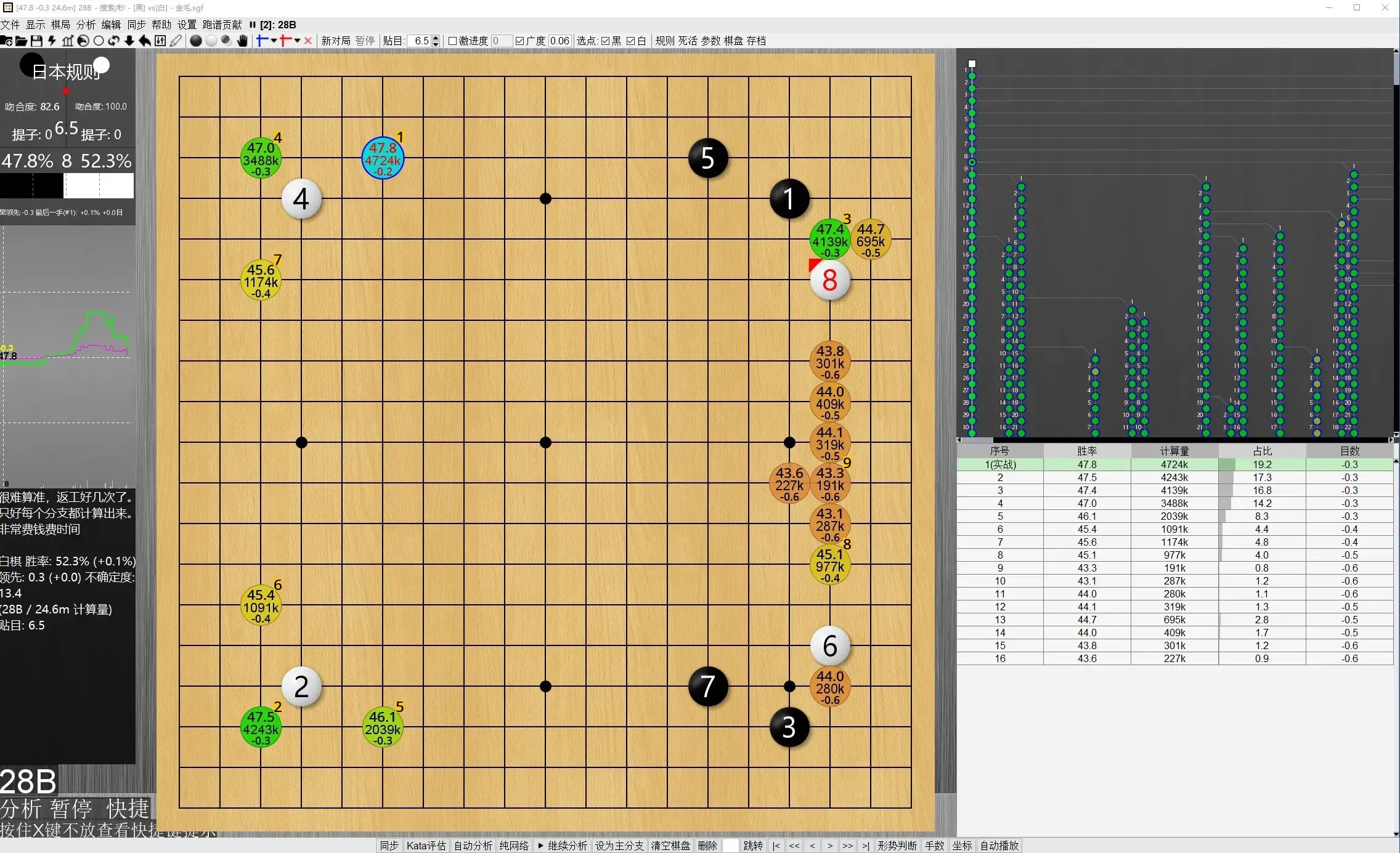The height and width of the screenshot is (853, 1400).
Task: Select the hand pan tool
Action: 242,41
